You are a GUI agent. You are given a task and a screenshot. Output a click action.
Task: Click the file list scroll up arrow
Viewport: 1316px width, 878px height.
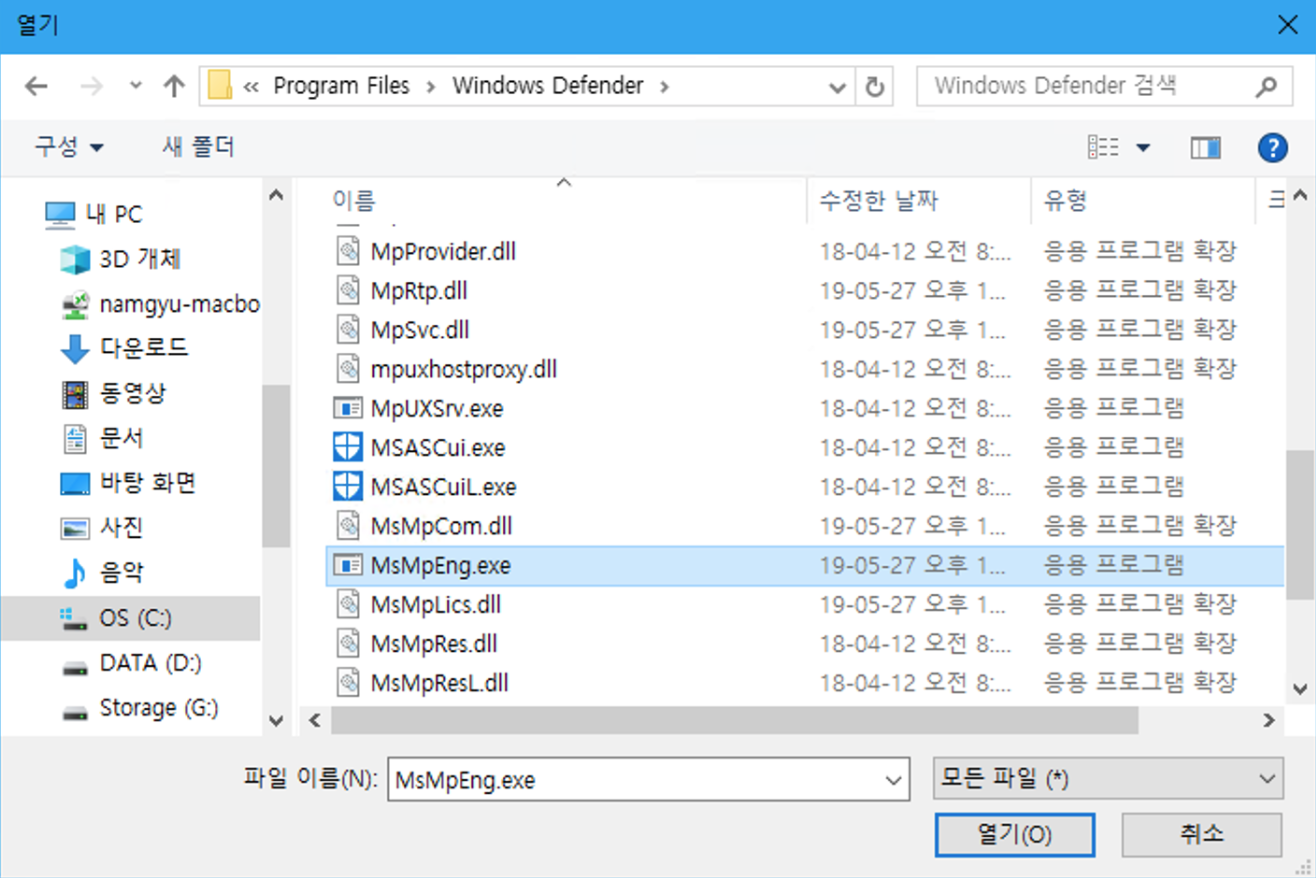[1300, 195]
